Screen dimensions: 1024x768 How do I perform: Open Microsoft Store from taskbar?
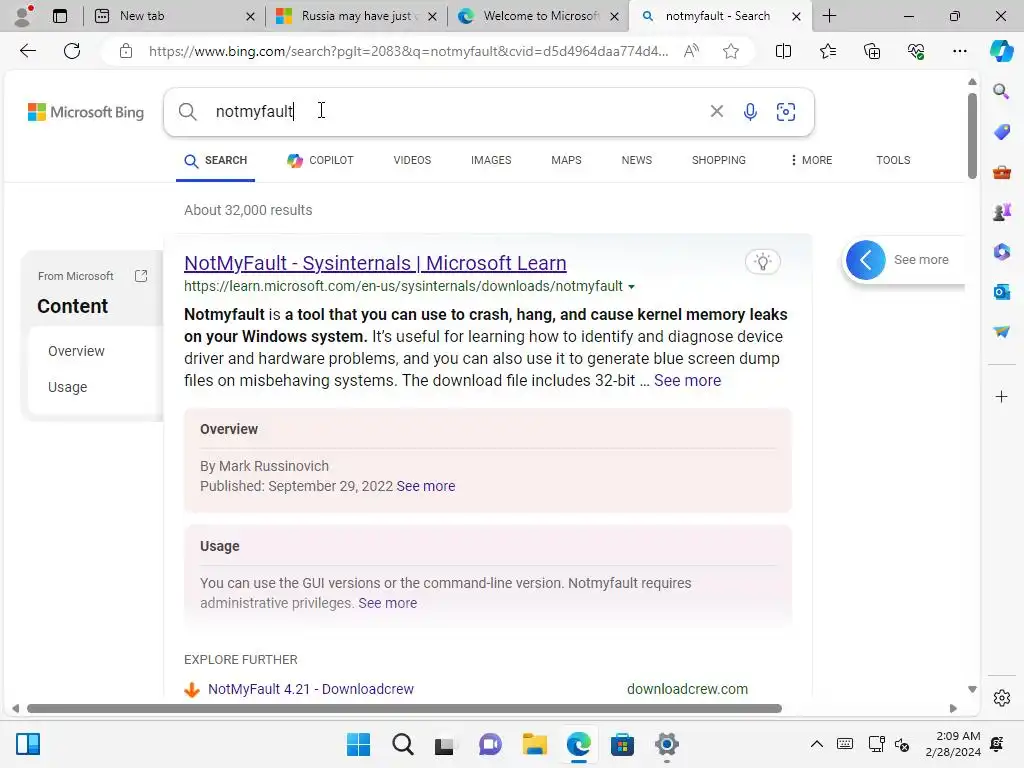click(622, 744)
